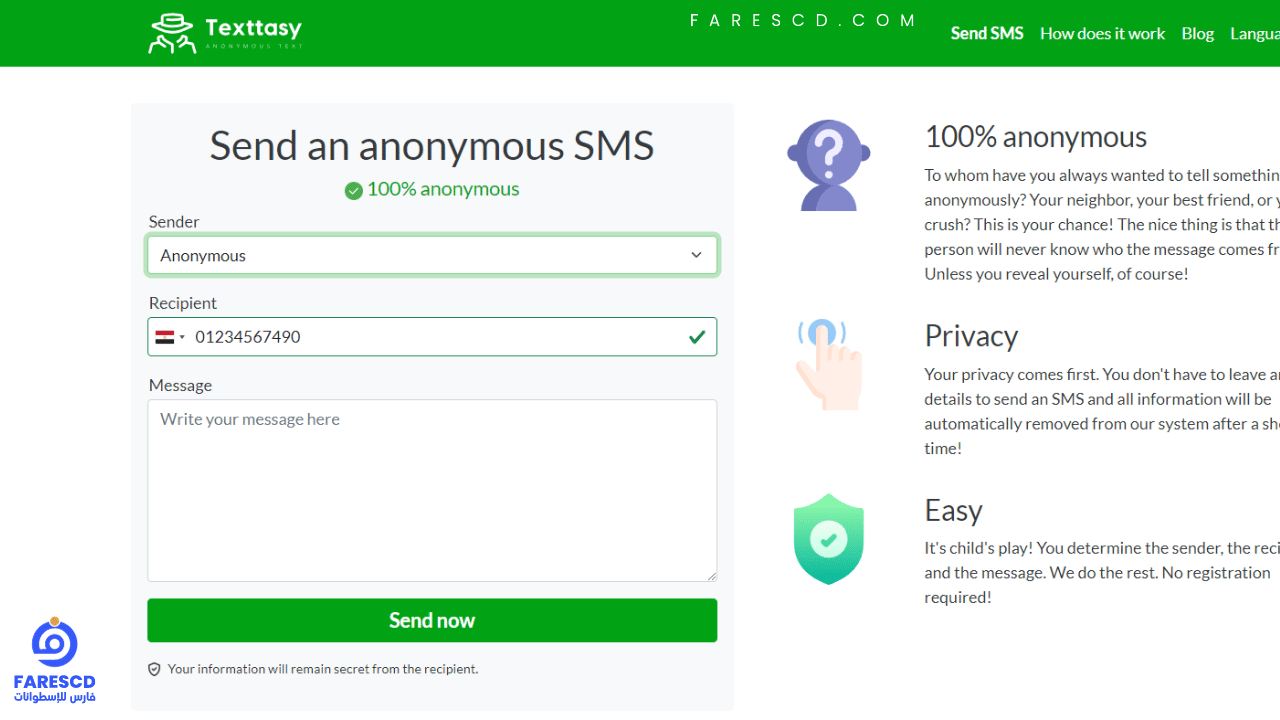Screen dimensions: 1280x720
Task: Open the How does it work page
Action: pos(1102,33)
